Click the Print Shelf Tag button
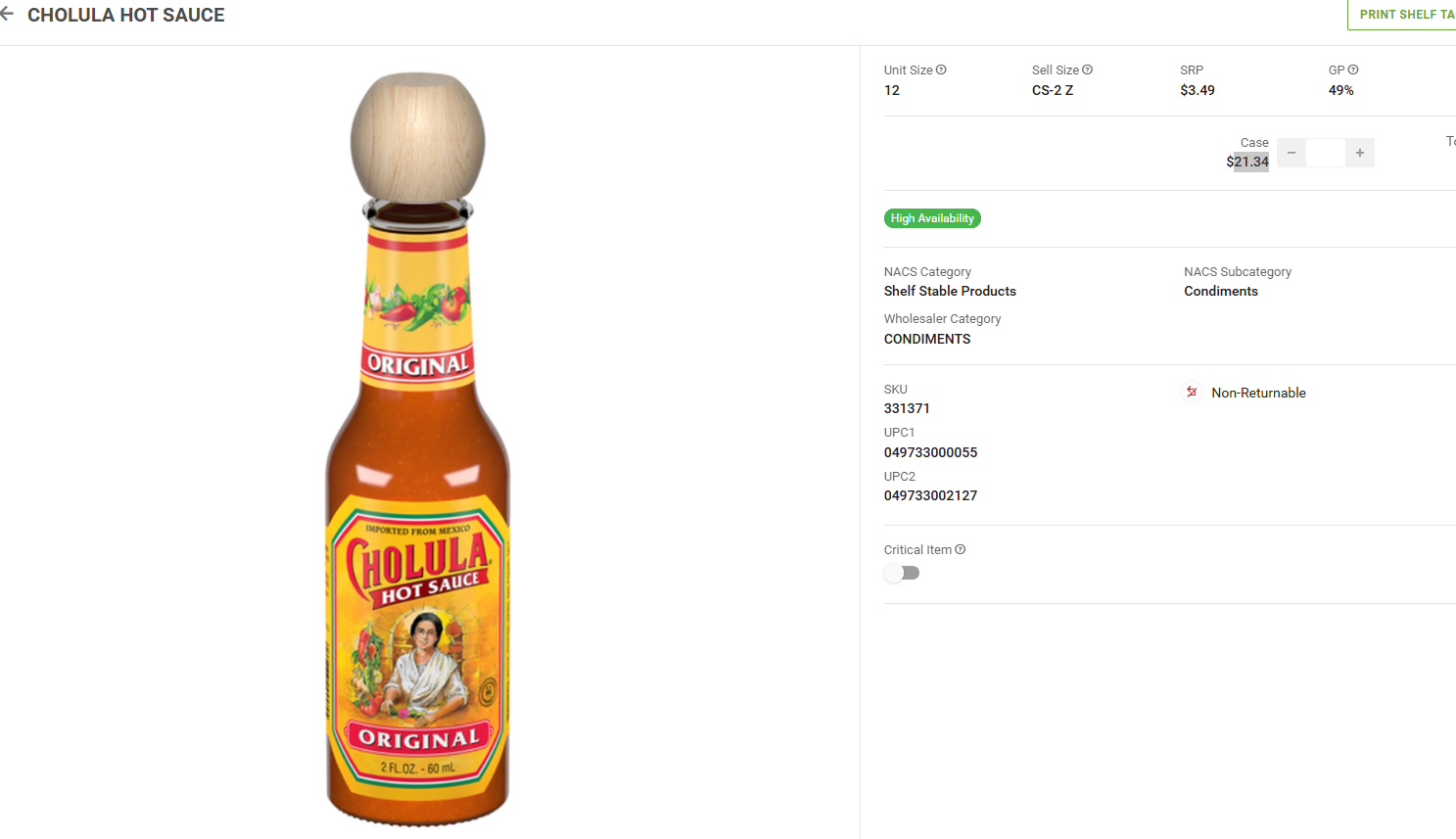Image resolution: width=1456 pixels, height=839 pixels. 1404,15
